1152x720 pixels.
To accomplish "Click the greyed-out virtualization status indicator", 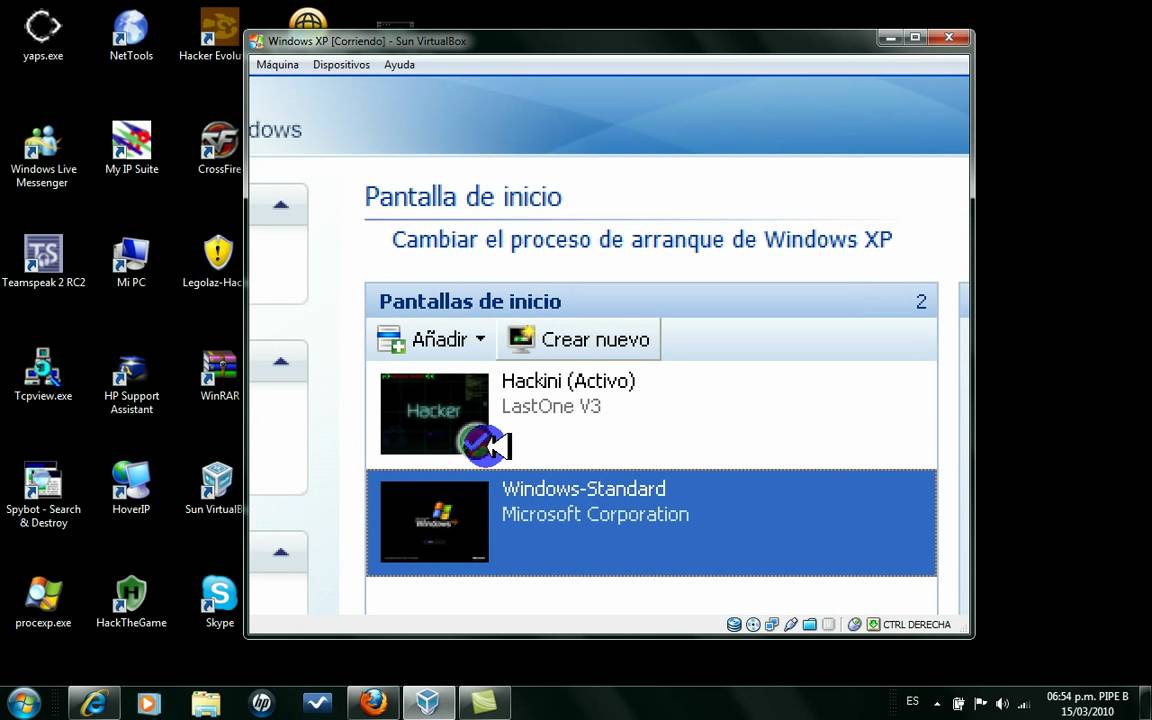I will coord(829,624).
